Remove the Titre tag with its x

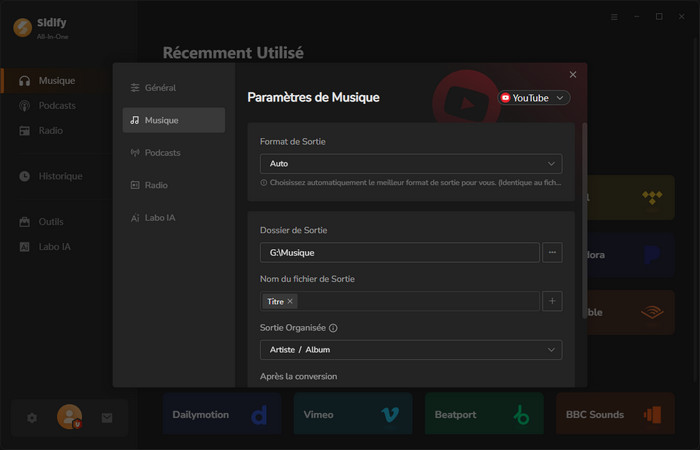coord(290,301)
